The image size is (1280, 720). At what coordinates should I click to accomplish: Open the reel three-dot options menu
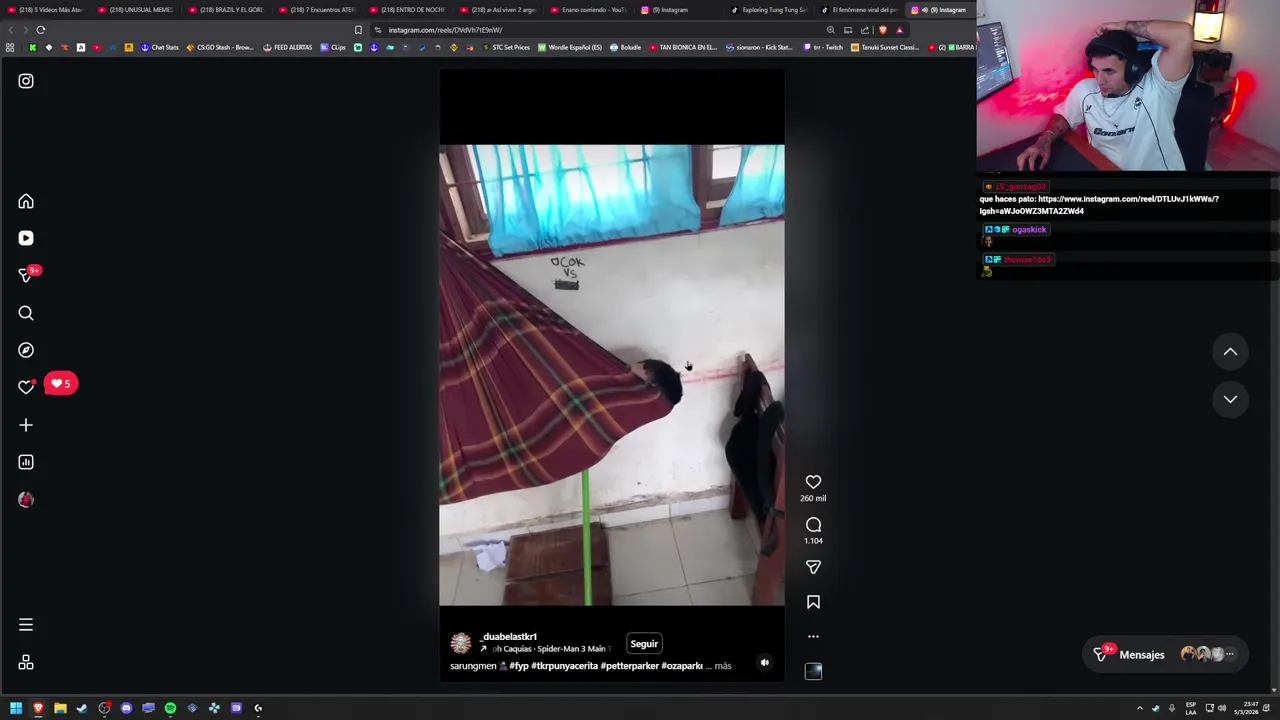click(x=813, y=636)
